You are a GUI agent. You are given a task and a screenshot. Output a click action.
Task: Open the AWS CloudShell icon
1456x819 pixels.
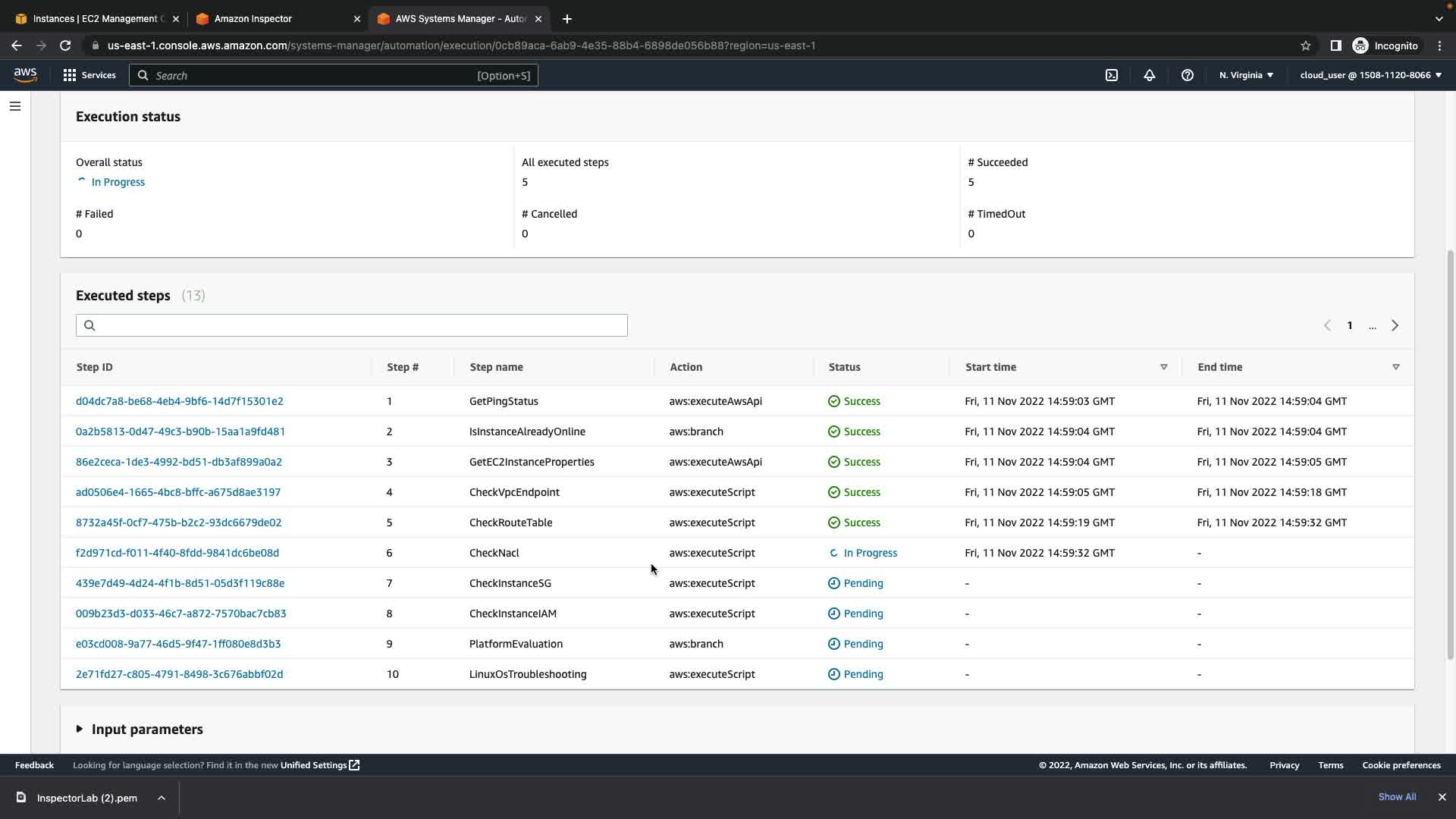[x=1111, y=75]
